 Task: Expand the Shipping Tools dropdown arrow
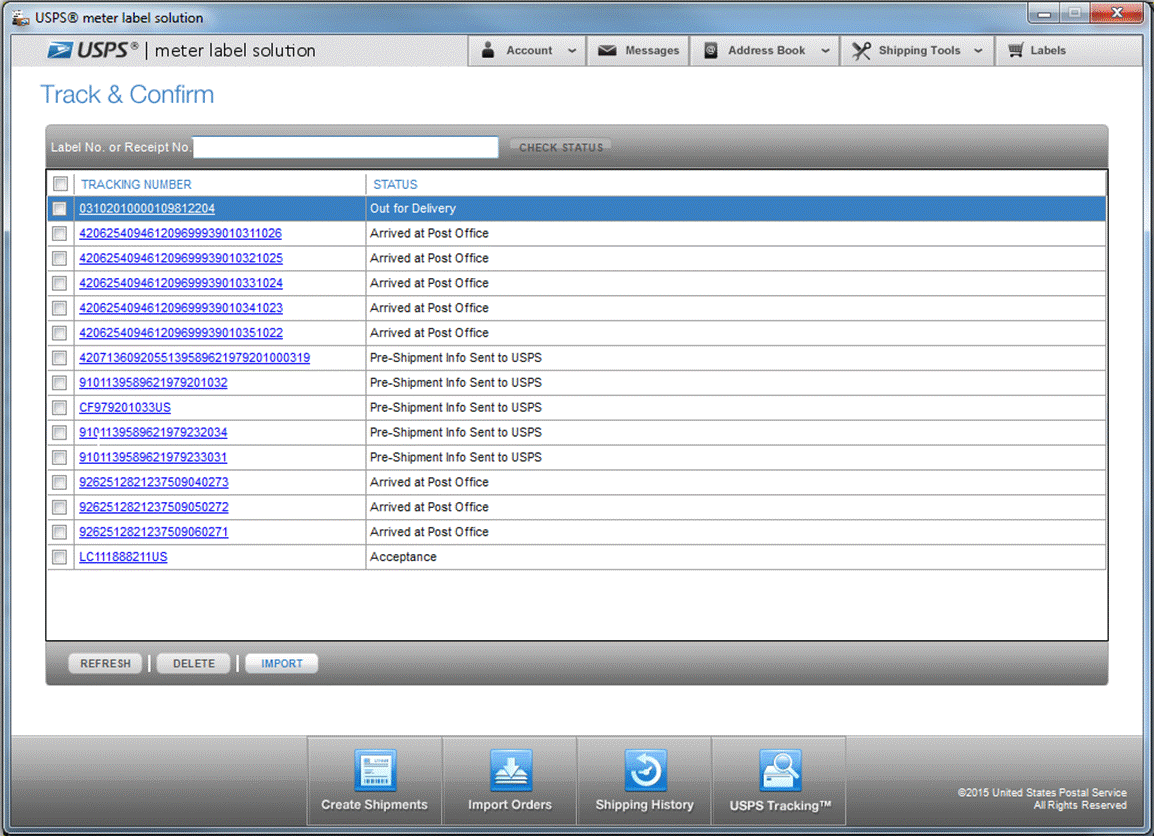pos(978,51)
